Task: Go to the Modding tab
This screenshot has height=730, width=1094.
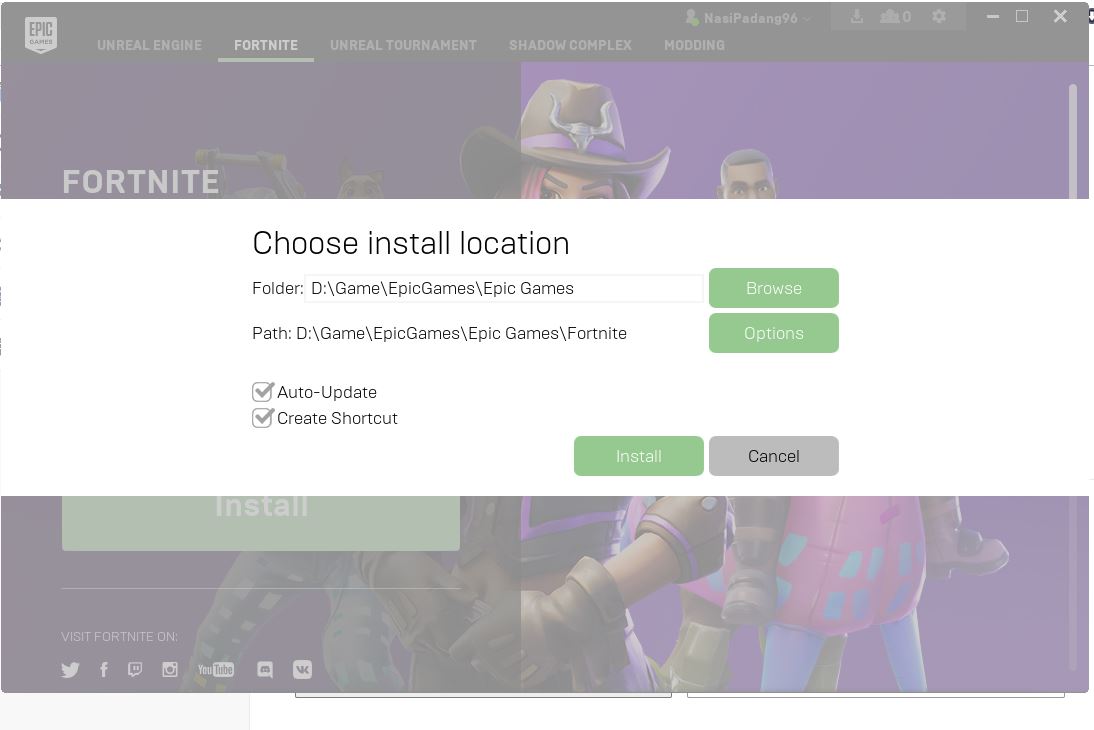Action: [694, 45]
